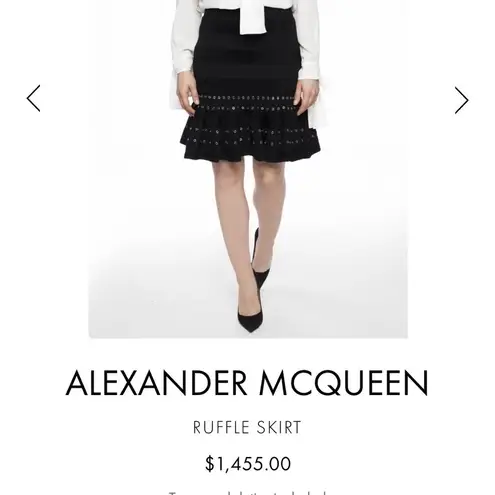Viewport: 495px width, 495px height.
Task: Click the black studded ruffle skirt
Action: pyautogui.click(x=248, y=87)
